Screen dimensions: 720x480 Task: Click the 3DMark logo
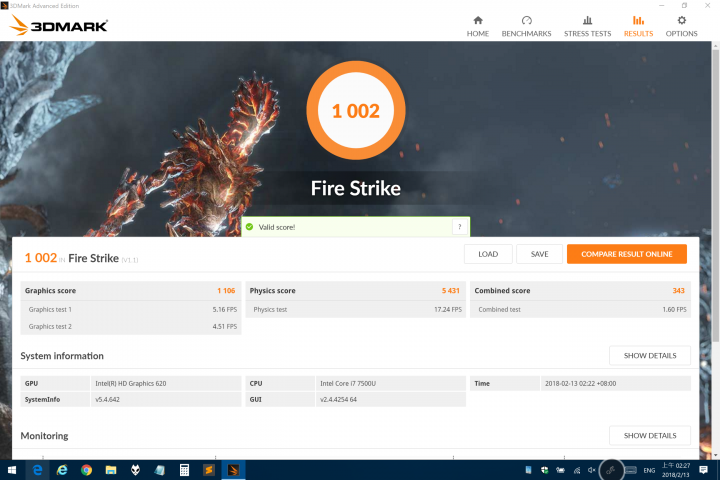click(58, 25)
